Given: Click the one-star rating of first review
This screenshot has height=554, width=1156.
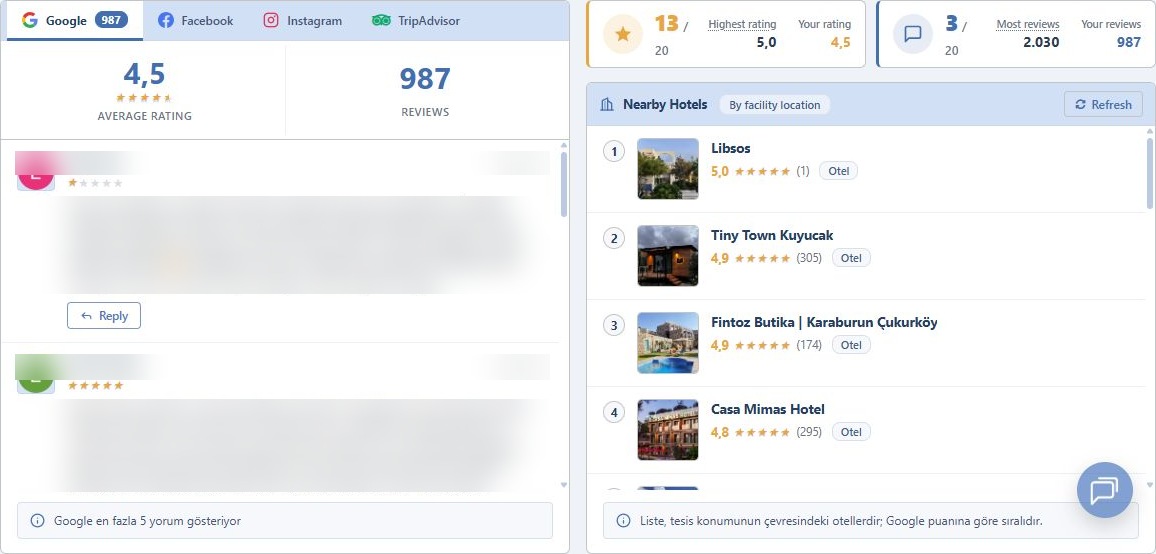Looking at the screenshot, I should [95, 183].
